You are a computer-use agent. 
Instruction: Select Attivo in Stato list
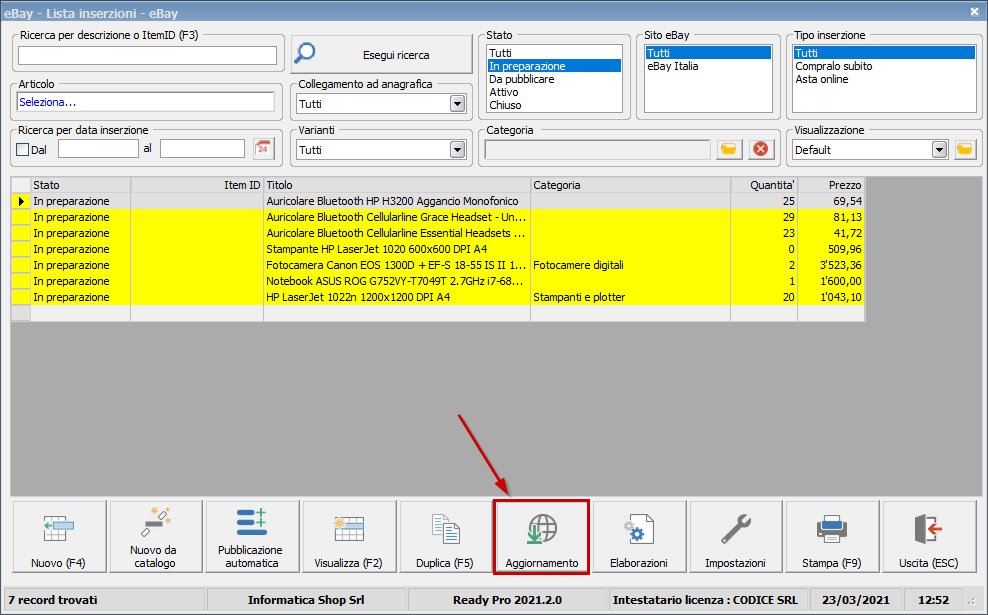pyautogui.click(x=554, y=92)
